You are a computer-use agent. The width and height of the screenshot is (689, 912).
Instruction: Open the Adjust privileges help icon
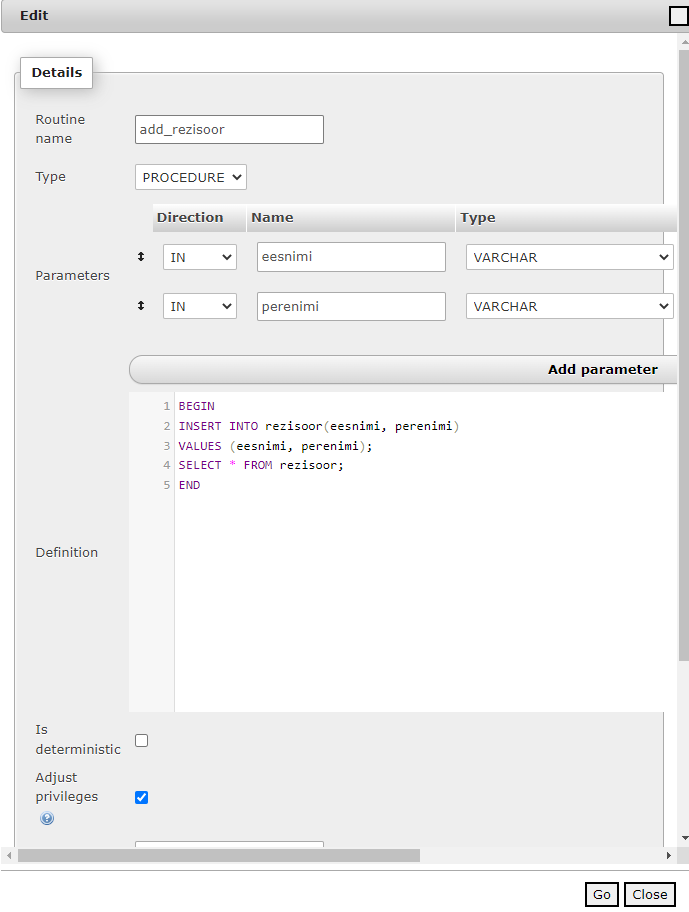(47, 818)
